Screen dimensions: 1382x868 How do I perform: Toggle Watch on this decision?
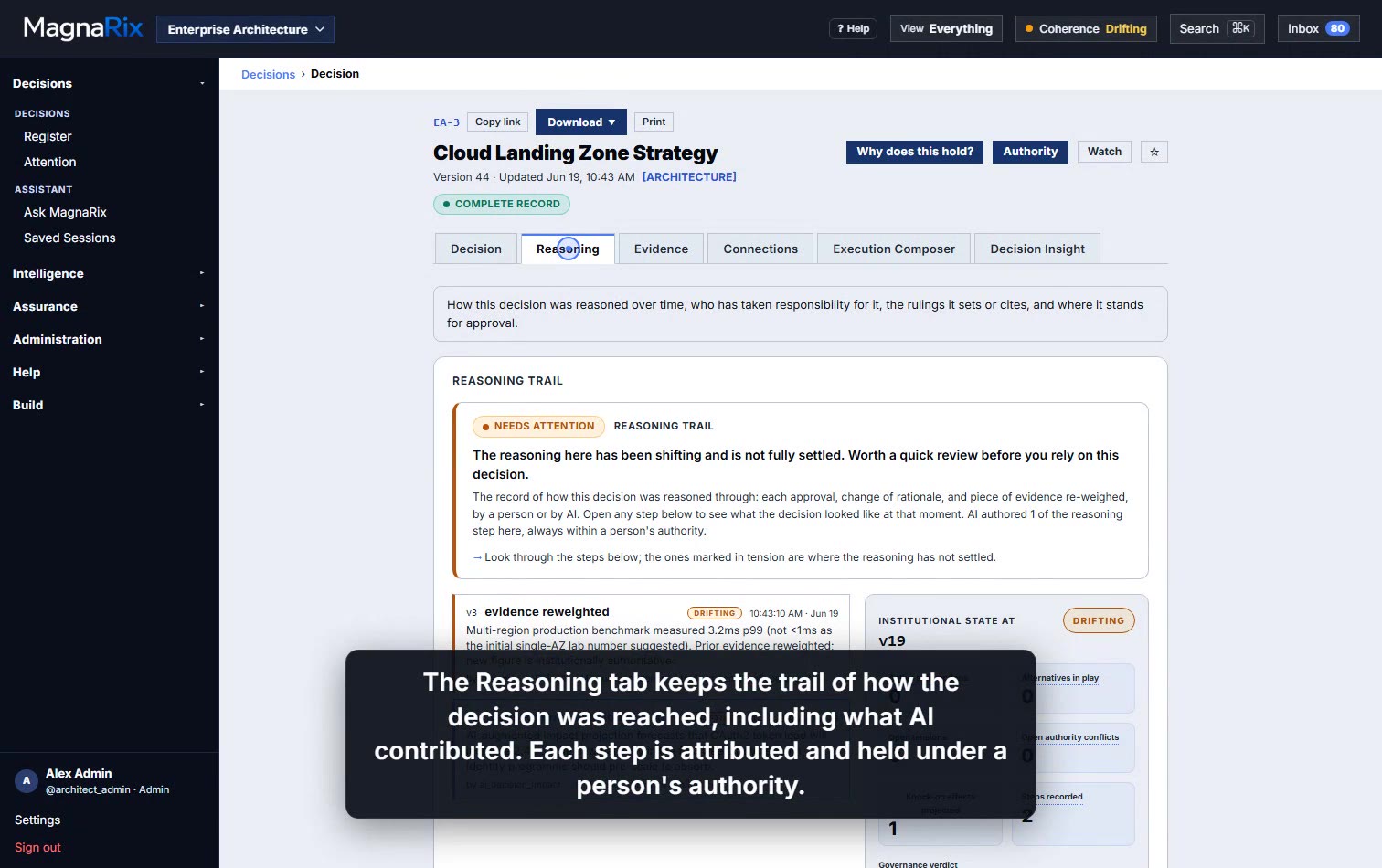coord(1104,152)
